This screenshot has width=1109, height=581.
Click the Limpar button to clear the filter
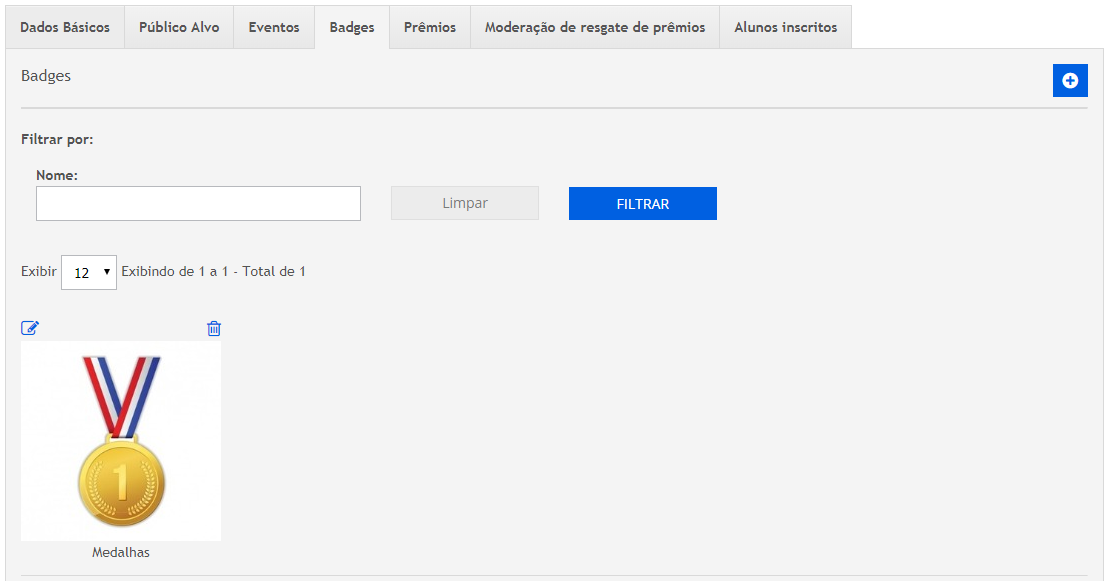pos(465,203)
